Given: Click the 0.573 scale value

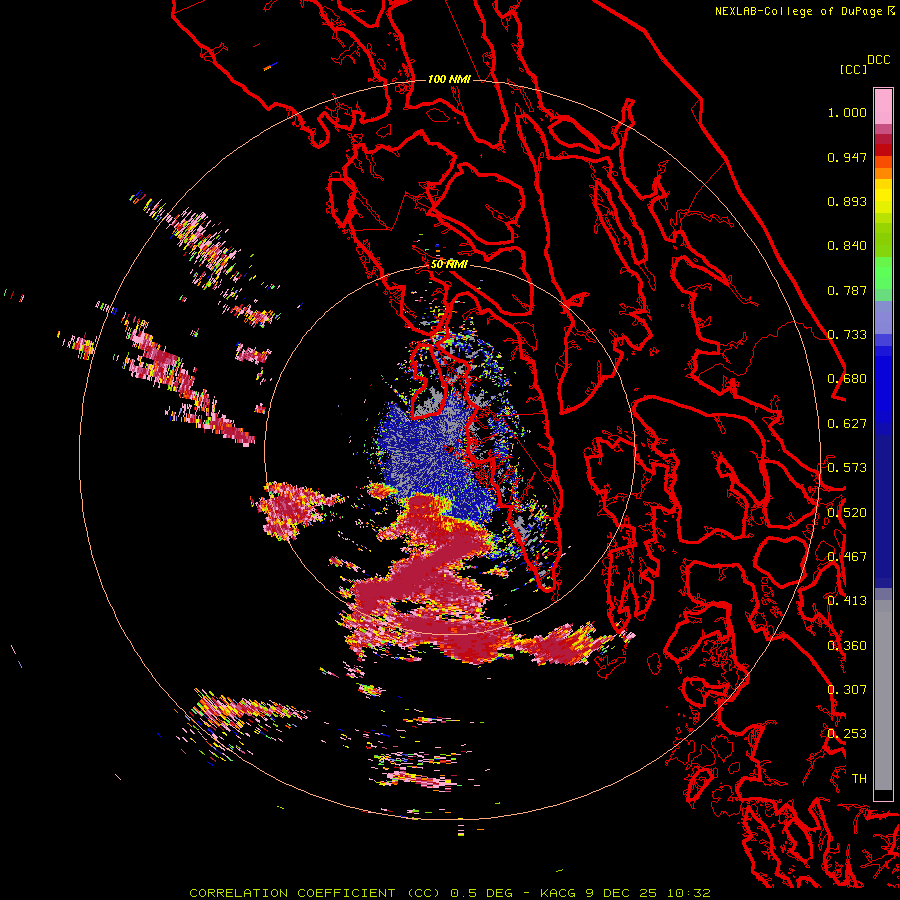Looking at the screenshot, I should click(x=847, y=468).
